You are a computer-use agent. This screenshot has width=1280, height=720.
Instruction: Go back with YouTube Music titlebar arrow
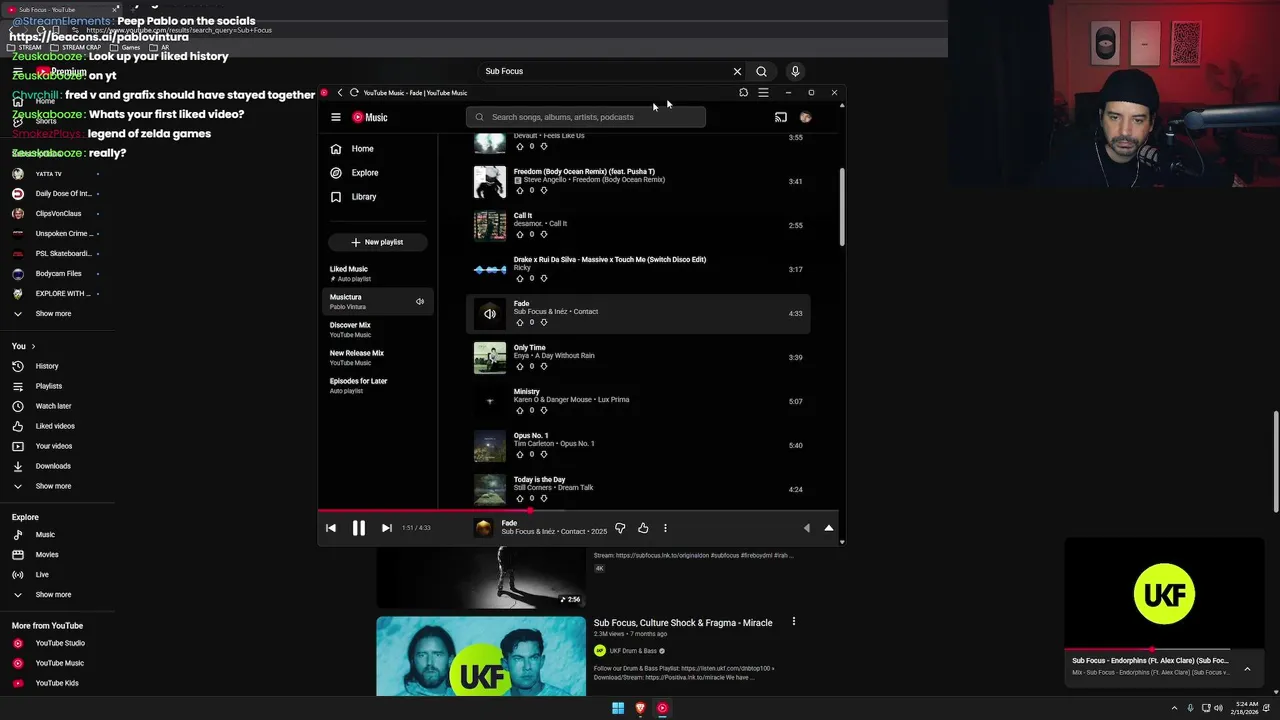[340, 93]
